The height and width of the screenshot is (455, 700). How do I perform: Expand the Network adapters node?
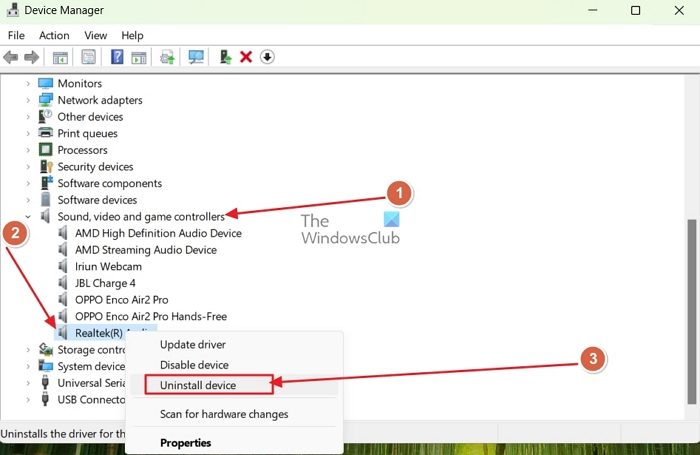(28, 100)
